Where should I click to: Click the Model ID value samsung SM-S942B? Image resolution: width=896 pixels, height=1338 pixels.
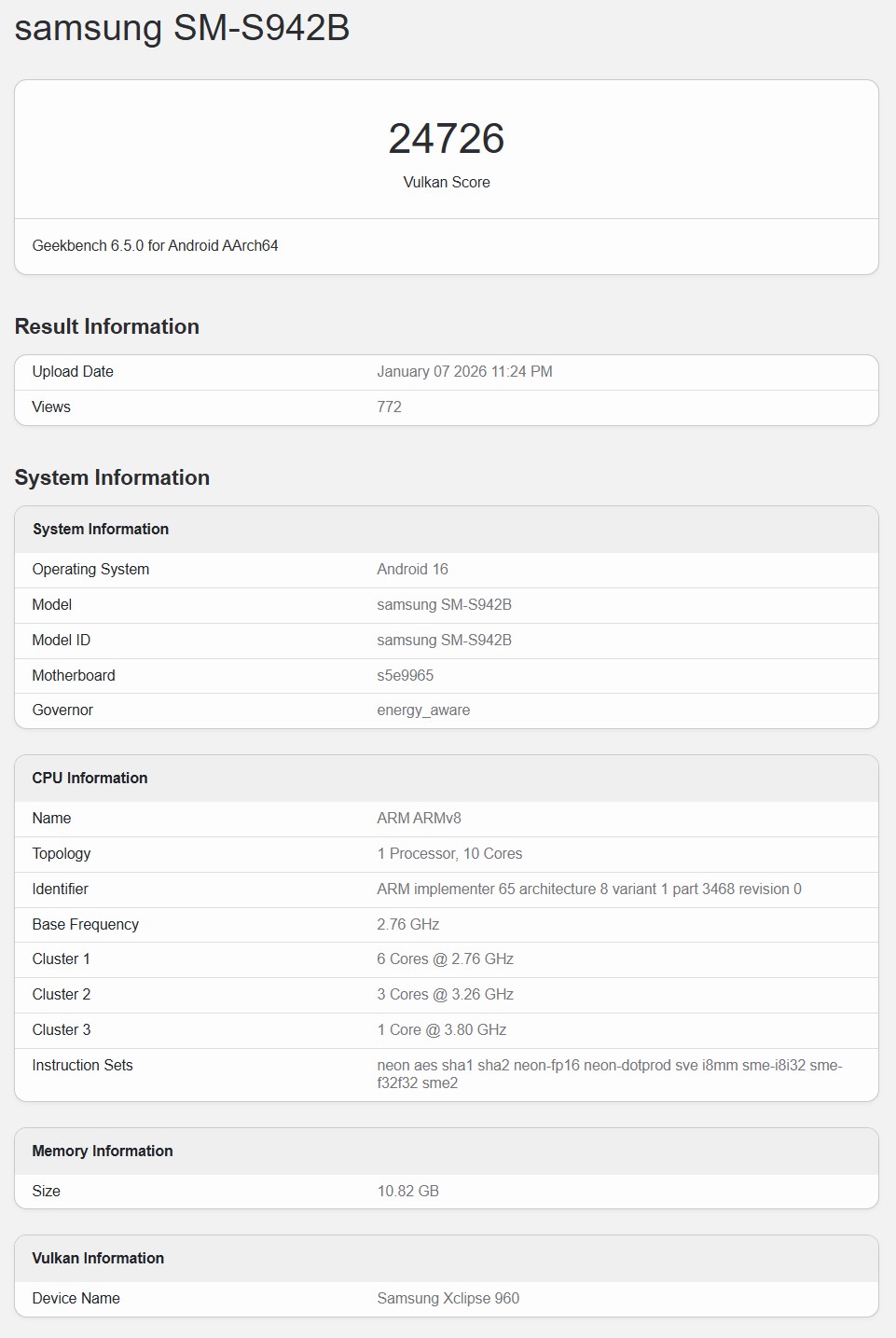click(444, 641)
